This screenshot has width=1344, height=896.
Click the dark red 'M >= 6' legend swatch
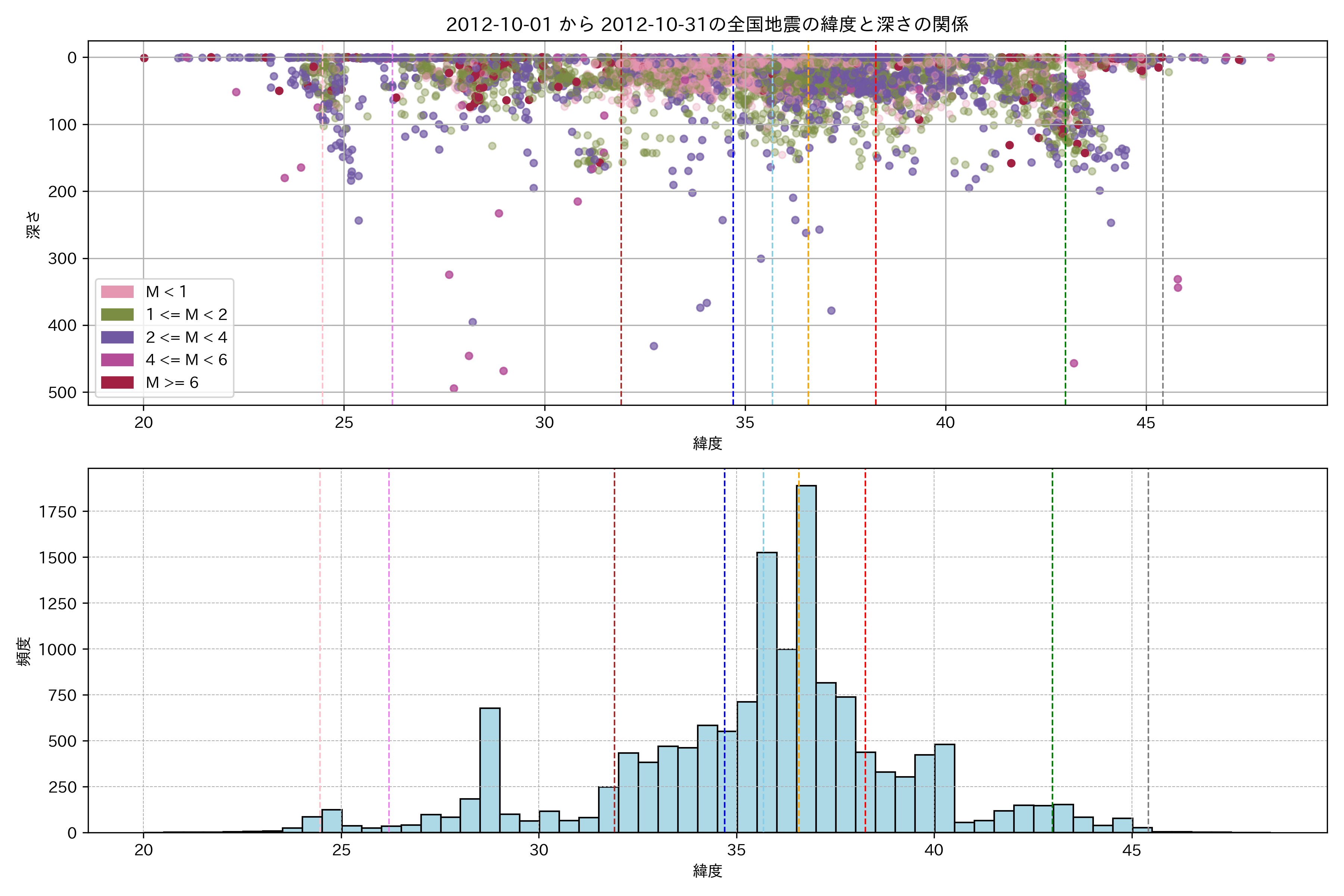[x=117, y=383]
